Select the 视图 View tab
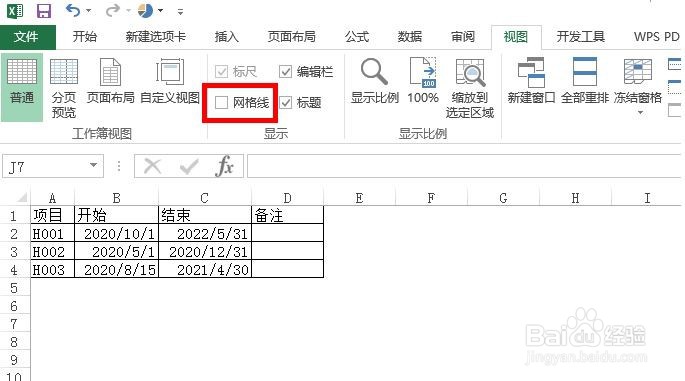This screenshot has height=381, width=685. coord(516,37)
